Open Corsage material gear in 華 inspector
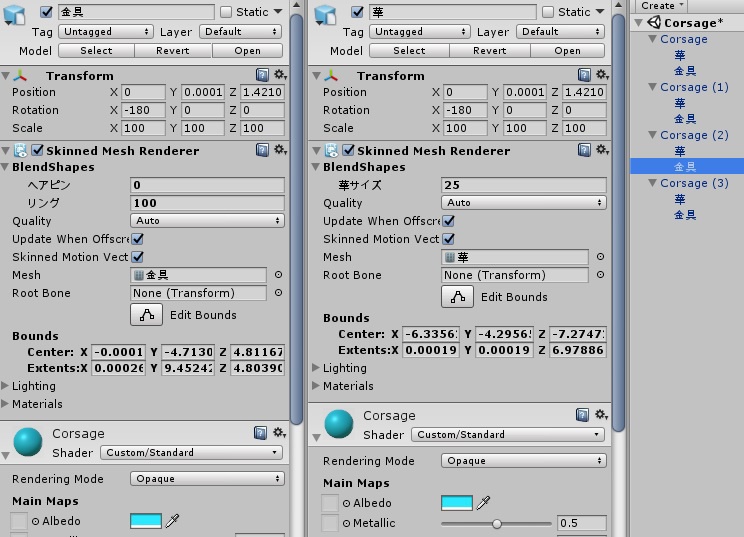Viewport: 744px width, 537px height. [x=601, y=415]
